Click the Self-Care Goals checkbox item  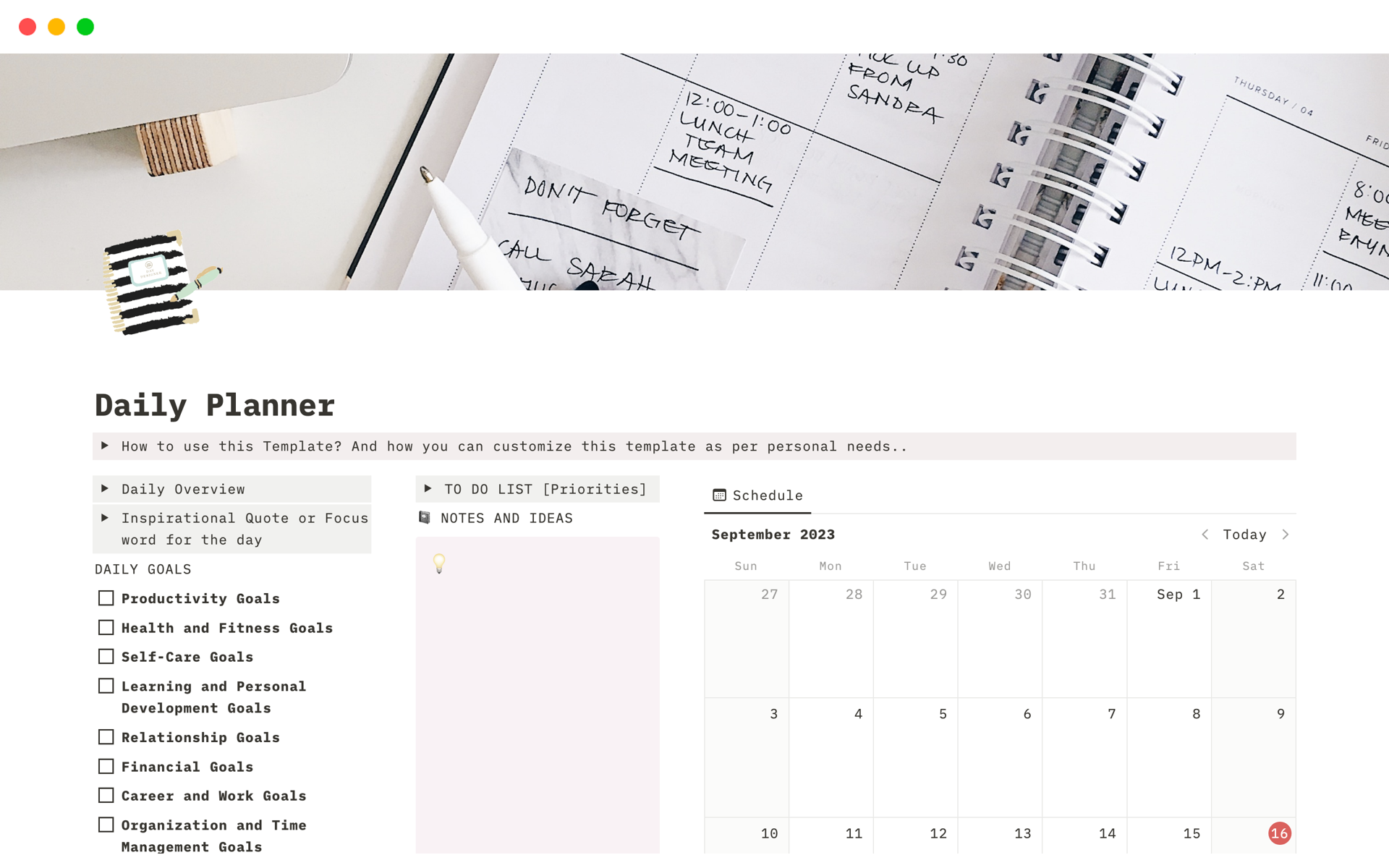point(106,657)
